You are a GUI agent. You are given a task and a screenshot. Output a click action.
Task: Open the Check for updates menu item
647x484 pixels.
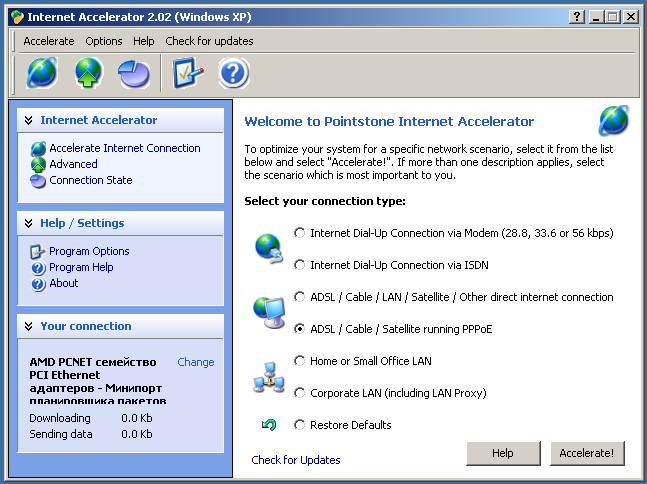[x=209, y=41]
